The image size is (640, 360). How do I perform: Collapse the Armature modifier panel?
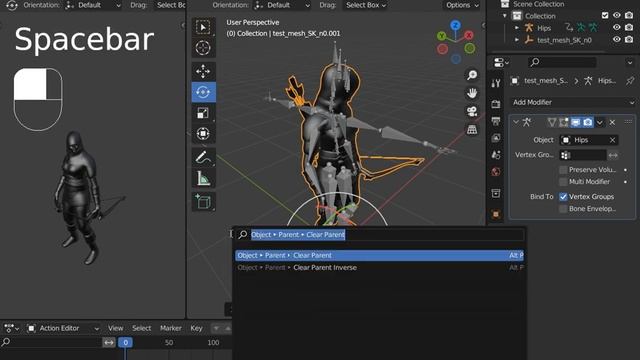516,122
